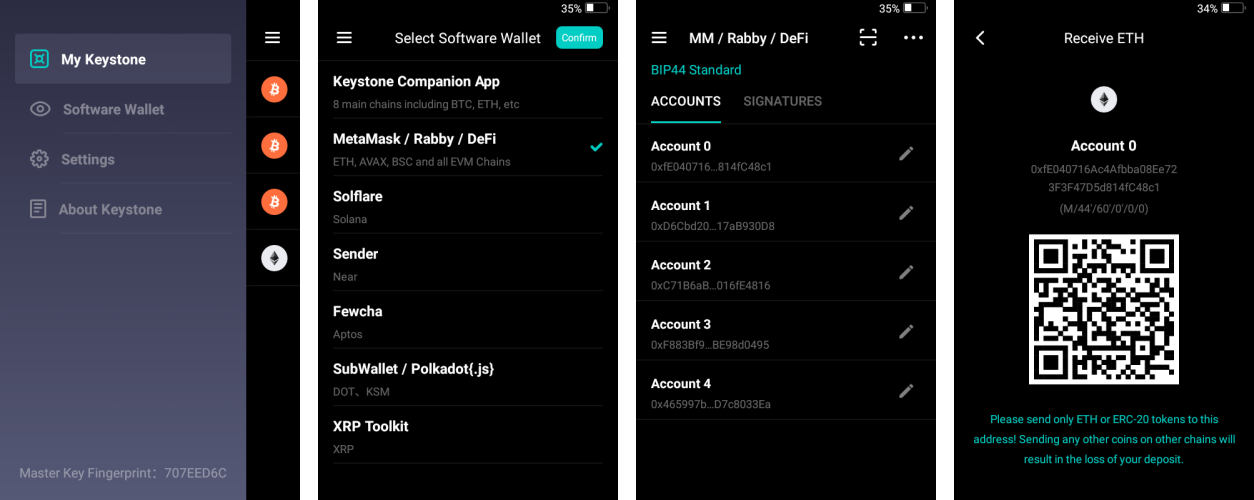Open Settings in the side menu
The image size is (1254, 500).
[x=88, y=159]
